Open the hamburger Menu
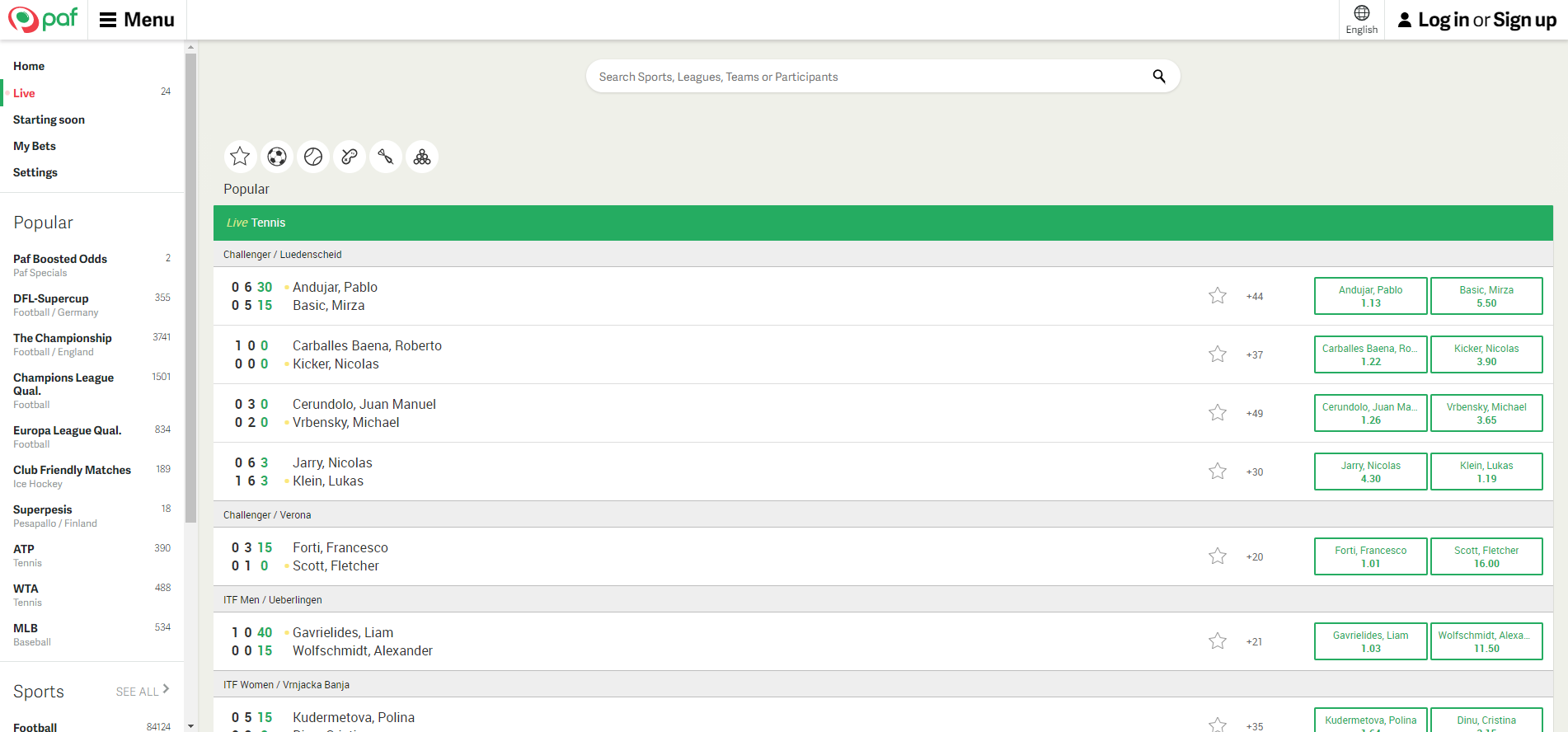 137,20
